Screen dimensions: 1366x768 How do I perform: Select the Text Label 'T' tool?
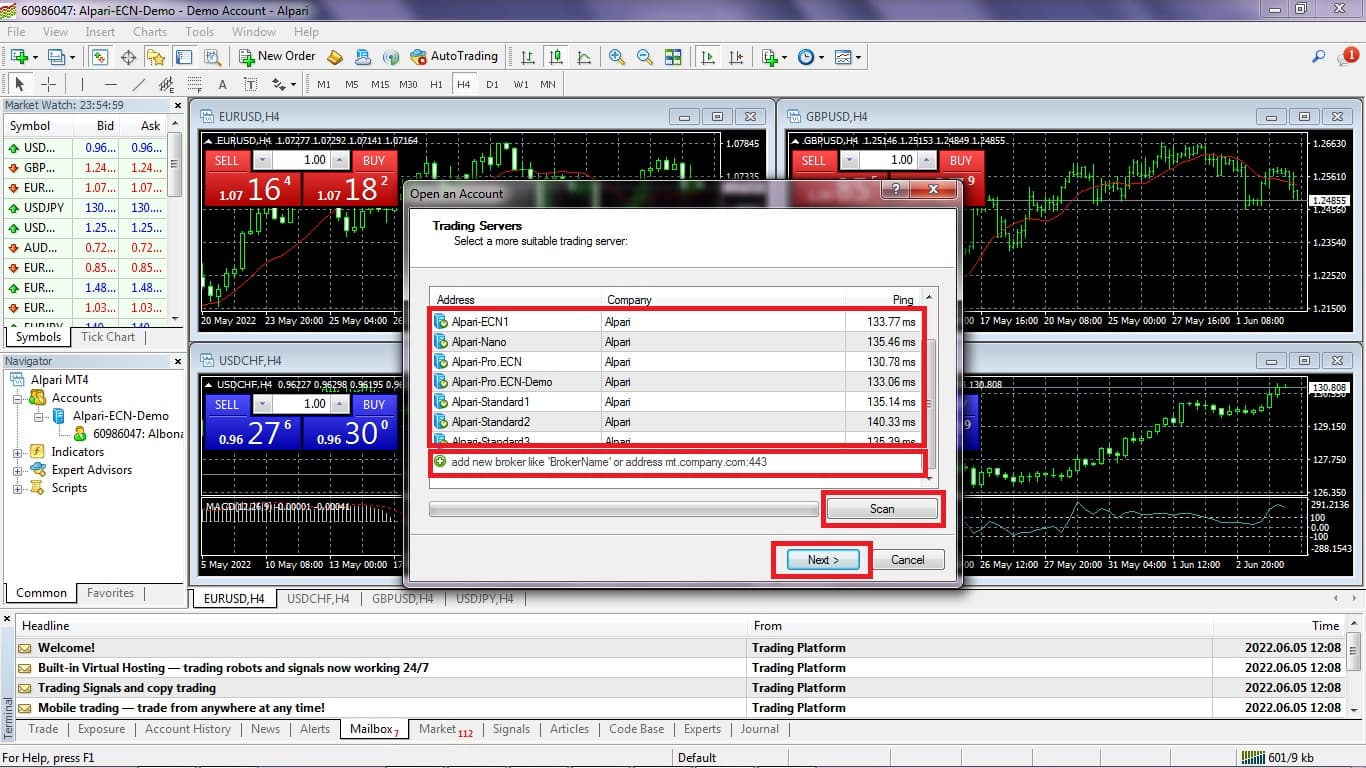(x=250, y=84)
